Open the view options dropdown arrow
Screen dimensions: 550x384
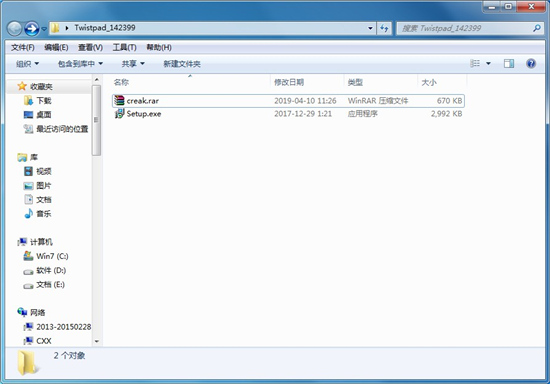[x=488, y=64]
